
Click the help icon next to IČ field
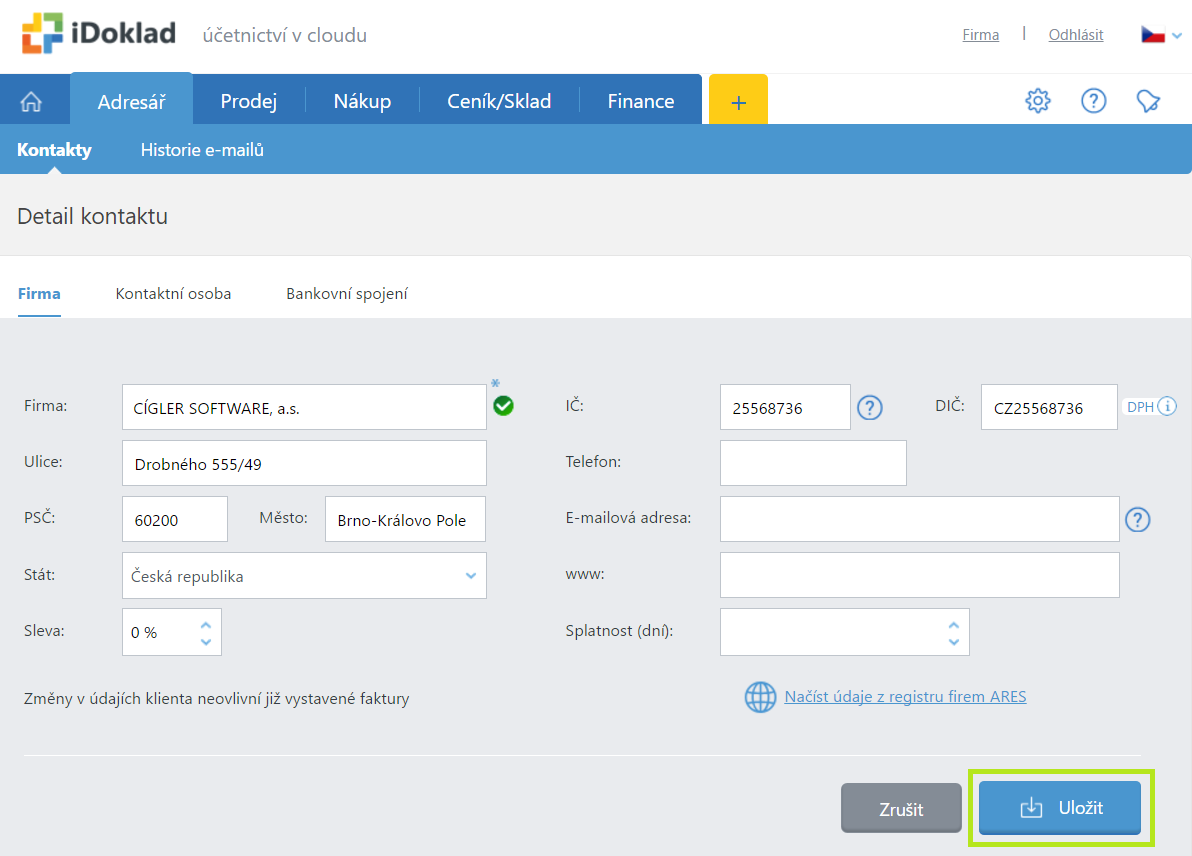[870, 408]
